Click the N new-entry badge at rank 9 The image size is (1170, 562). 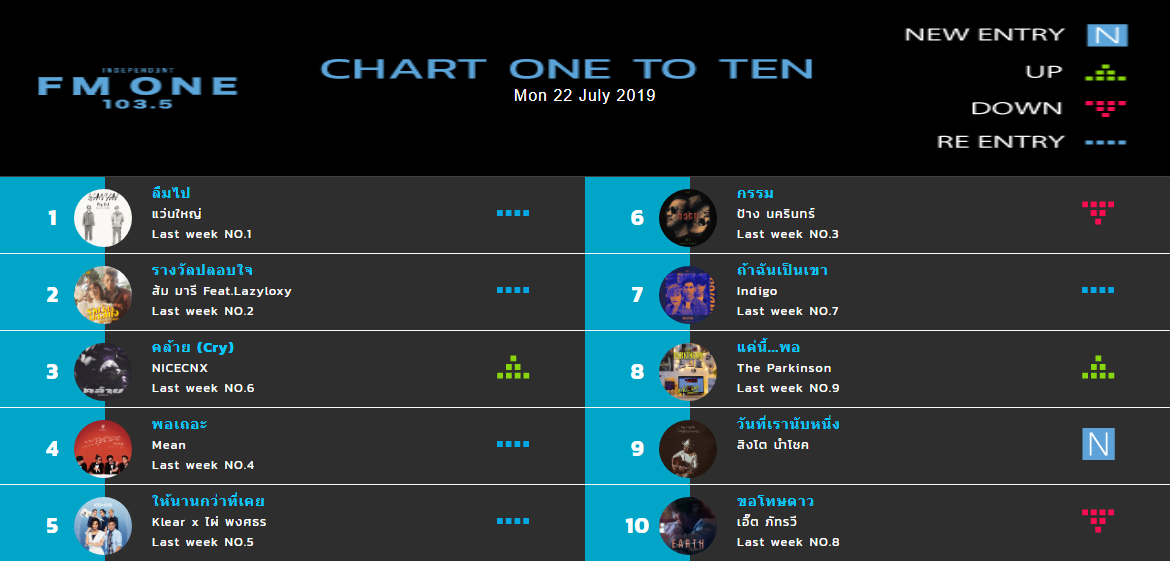pyautogui.click(x=1098, y=444)
